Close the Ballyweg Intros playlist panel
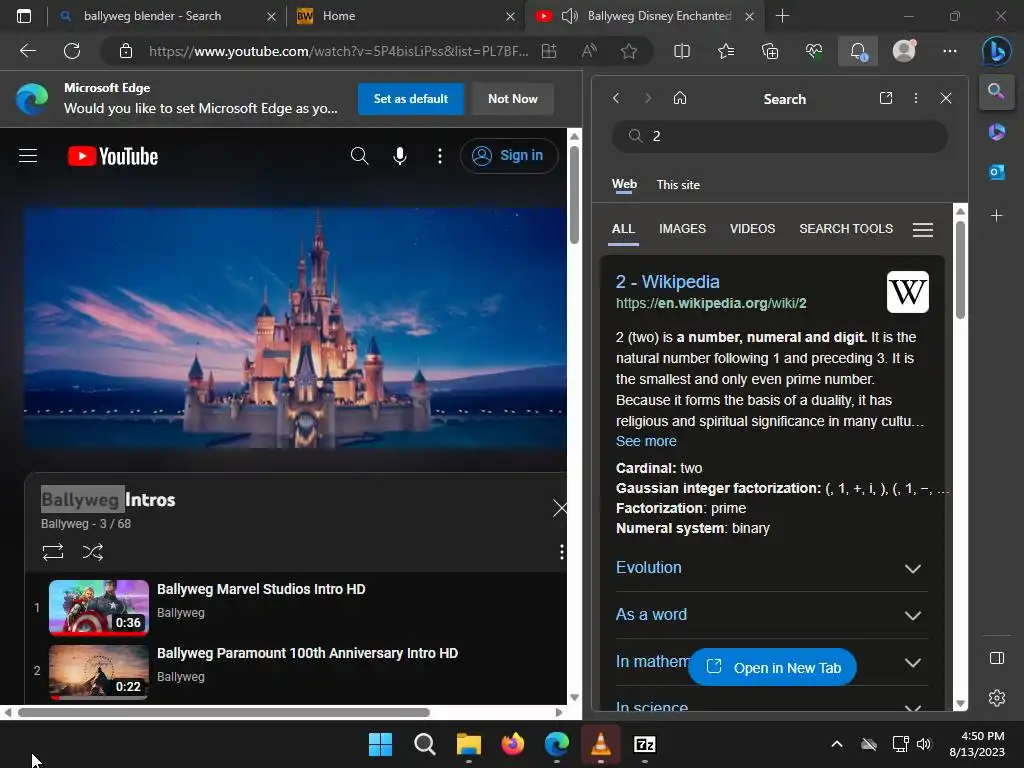The height and width of the screenshot is (768, 1024). pyautogui.click(x=560, y=508)
